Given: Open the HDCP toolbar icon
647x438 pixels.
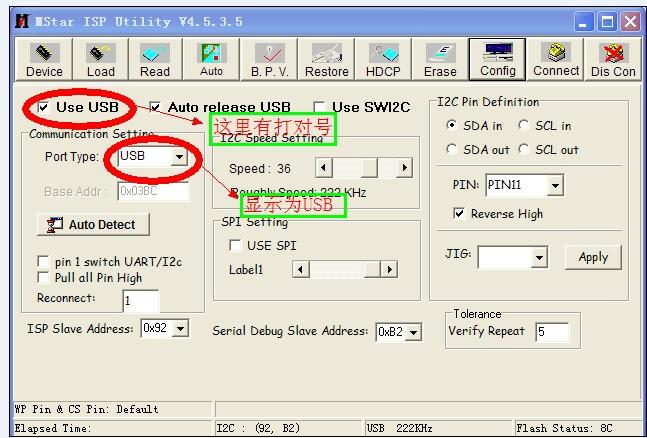Looking at the screenshot, I should coord(383,59).
